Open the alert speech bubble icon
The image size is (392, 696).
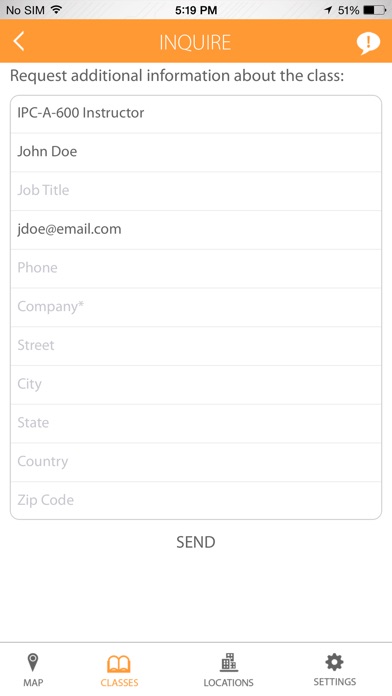pos(368,43)
